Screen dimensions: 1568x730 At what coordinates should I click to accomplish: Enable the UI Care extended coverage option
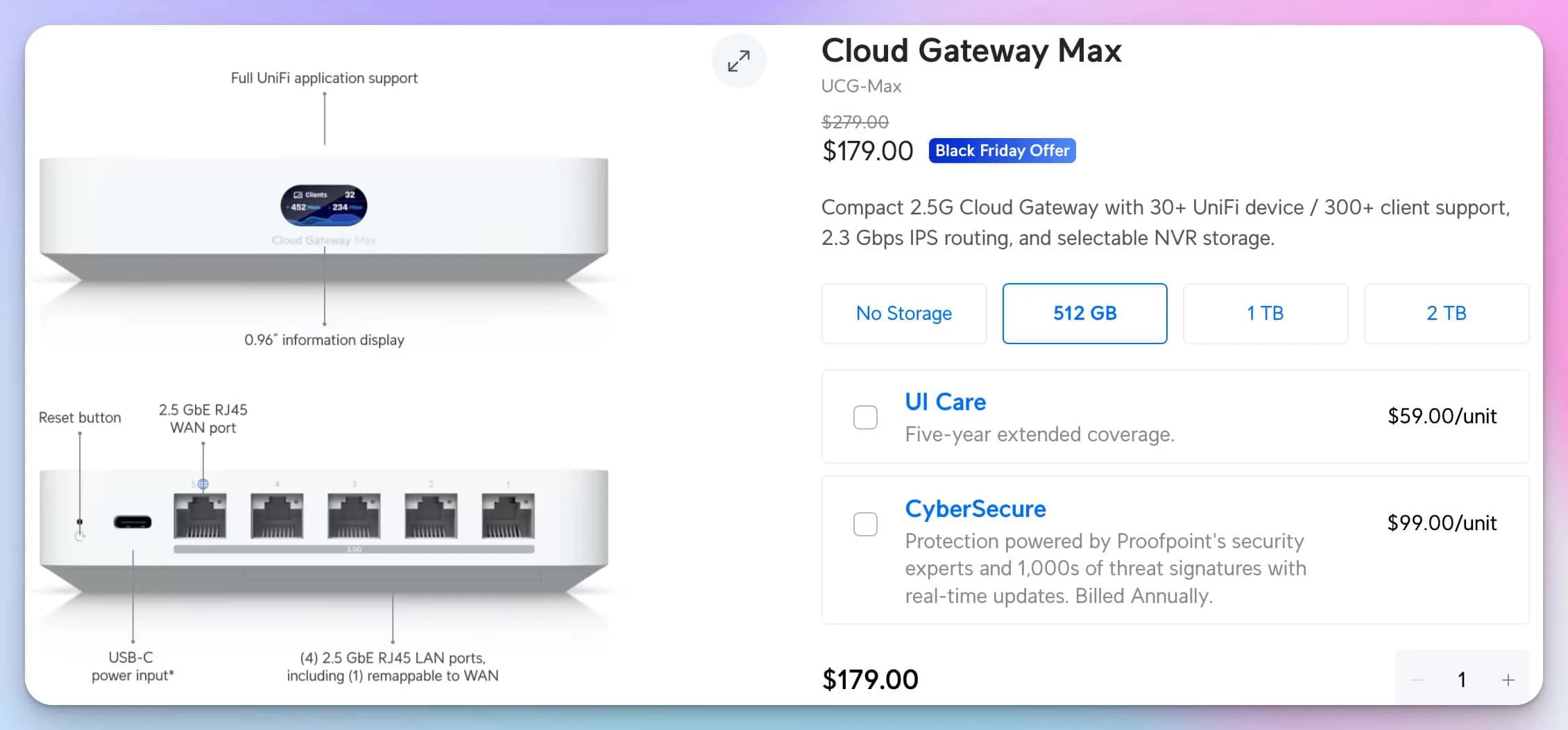(x=864, y=416)
